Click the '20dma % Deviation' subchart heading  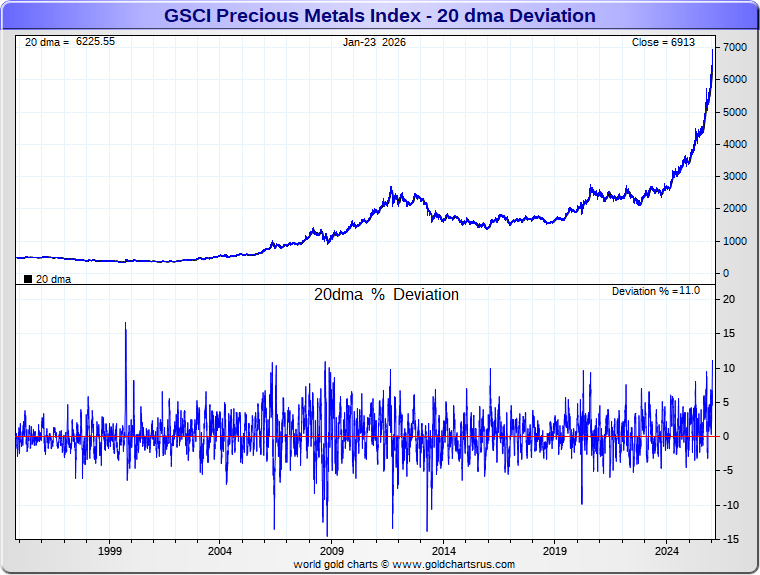pyautogui.click(x=386, y=294)
